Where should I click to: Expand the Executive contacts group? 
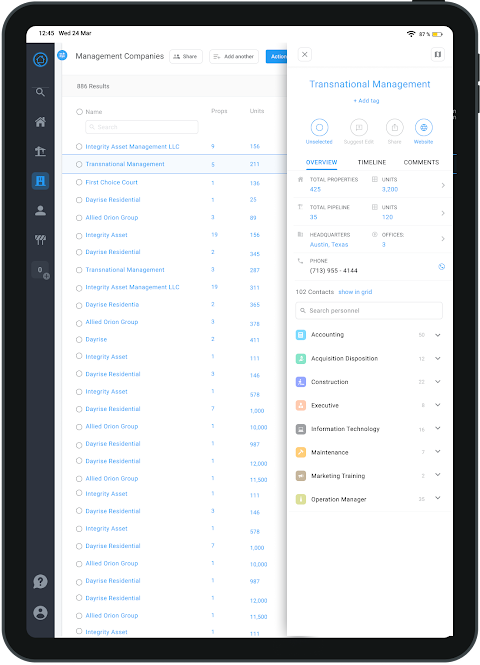[x=438, y=405]
